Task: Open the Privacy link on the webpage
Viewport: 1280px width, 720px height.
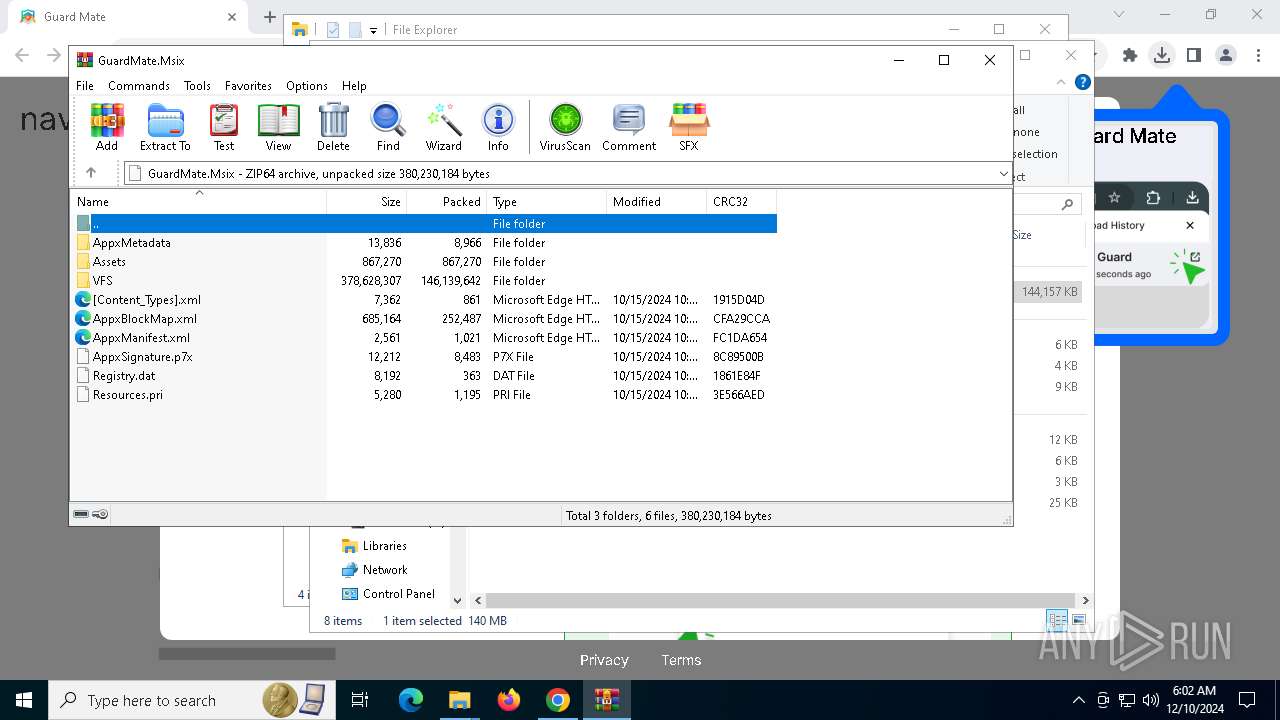Action: point(604,660)
